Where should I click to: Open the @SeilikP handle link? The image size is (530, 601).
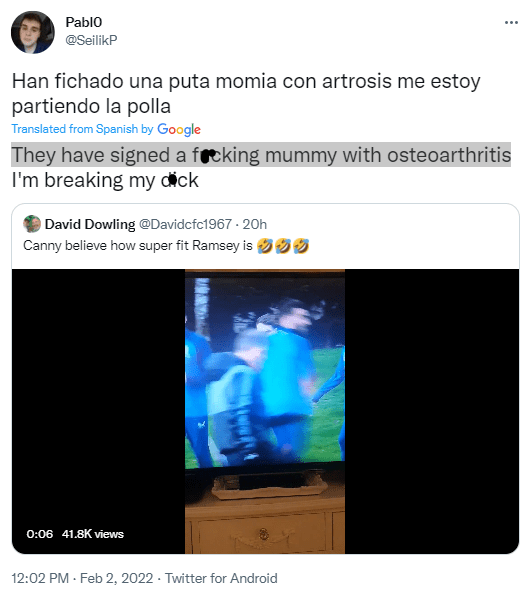[x=91, y=40]
